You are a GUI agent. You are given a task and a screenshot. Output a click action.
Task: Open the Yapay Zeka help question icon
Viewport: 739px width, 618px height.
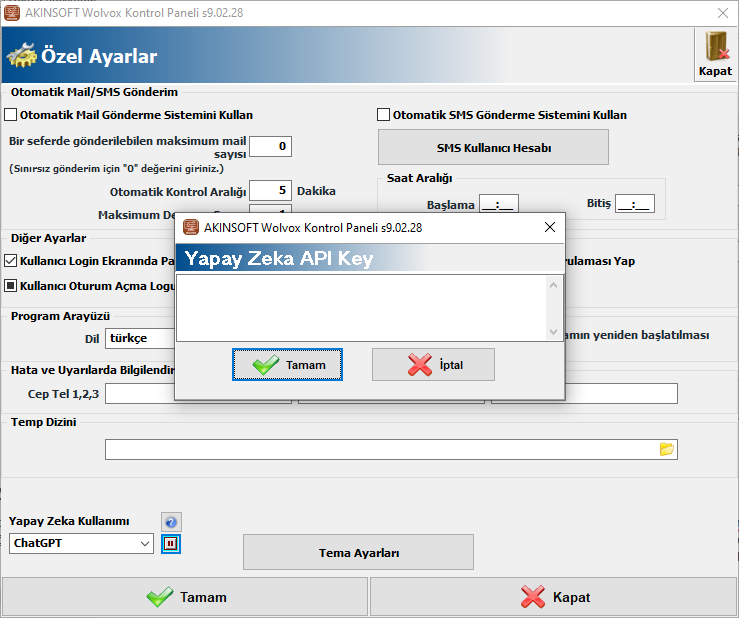(171, 522)
